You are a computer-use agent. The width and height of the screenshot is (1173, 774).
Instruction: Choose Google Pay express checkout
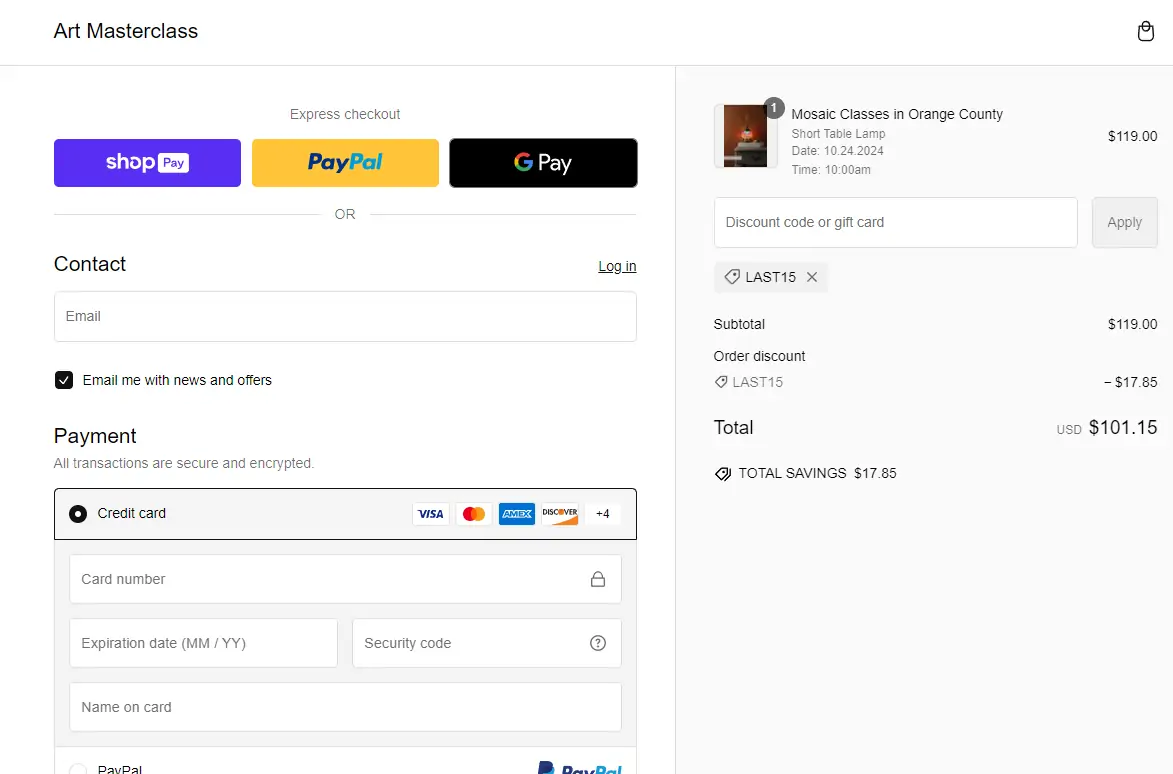pos(543,163)
